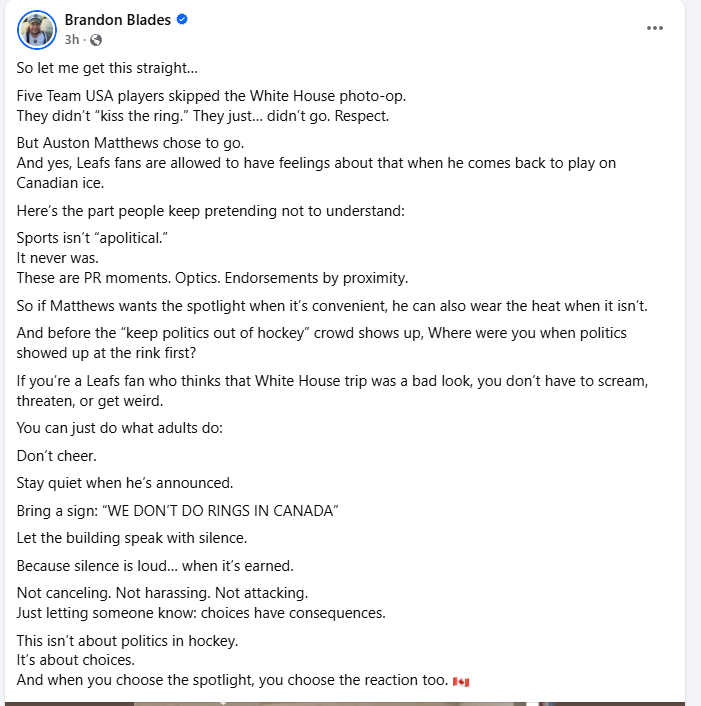
Task: Click "Let the building speak with silence."
Action: pos(132,537)
